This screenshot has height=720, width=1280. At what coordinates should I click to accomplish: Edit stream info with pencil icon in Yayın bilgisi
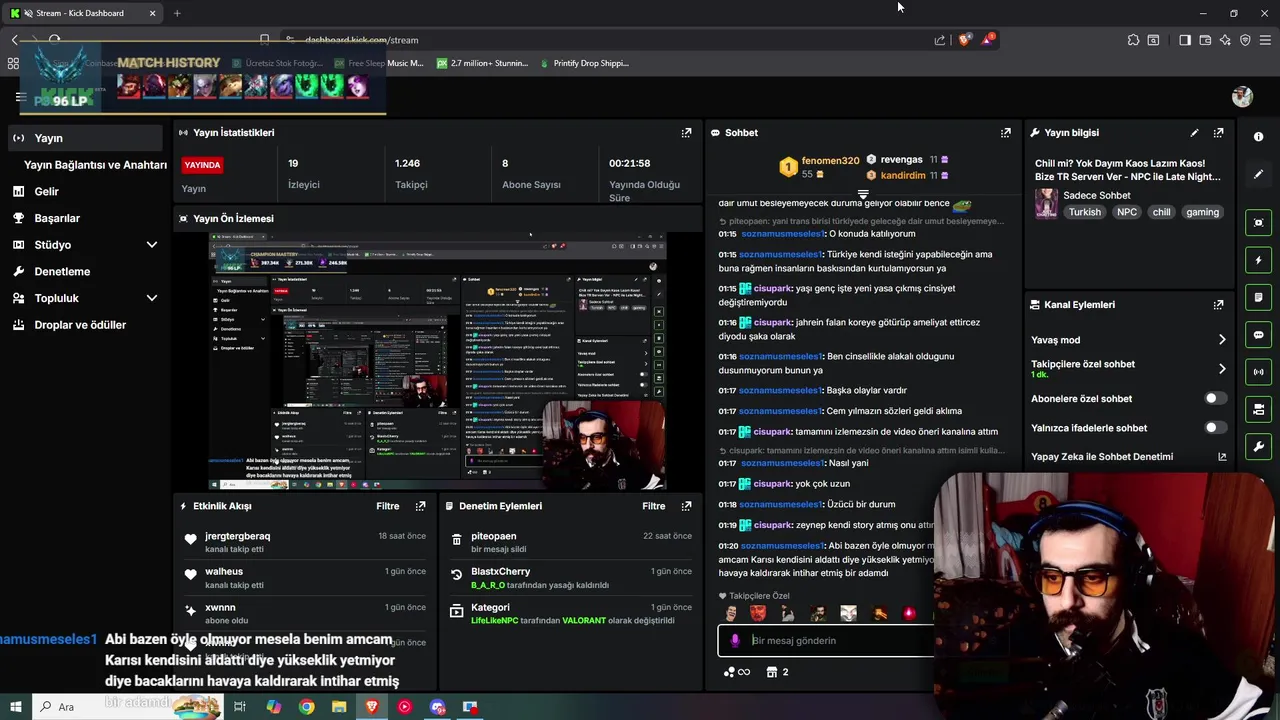point(1194,132)
